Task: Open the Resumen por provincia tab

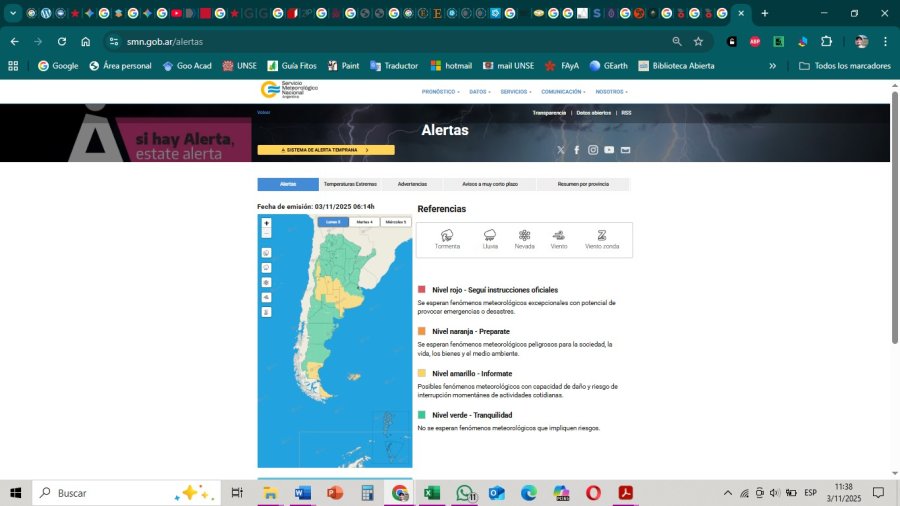Action: (583, 184)
